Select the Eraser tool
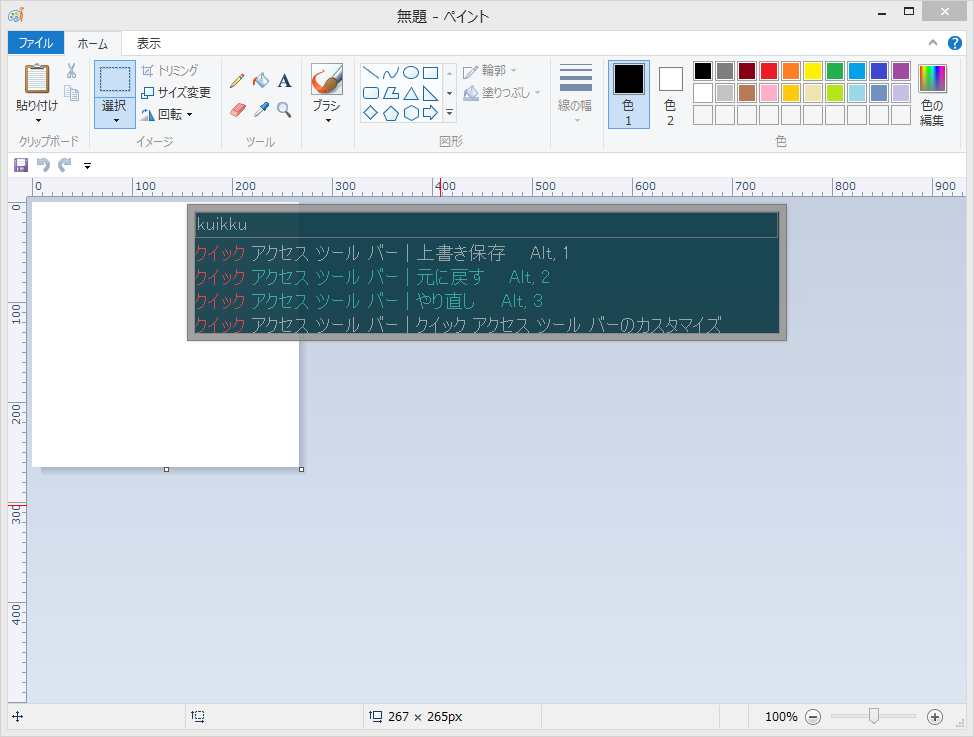Image resolution: width=974 pixels, height=737 pixels. click(x=237, y=108)
